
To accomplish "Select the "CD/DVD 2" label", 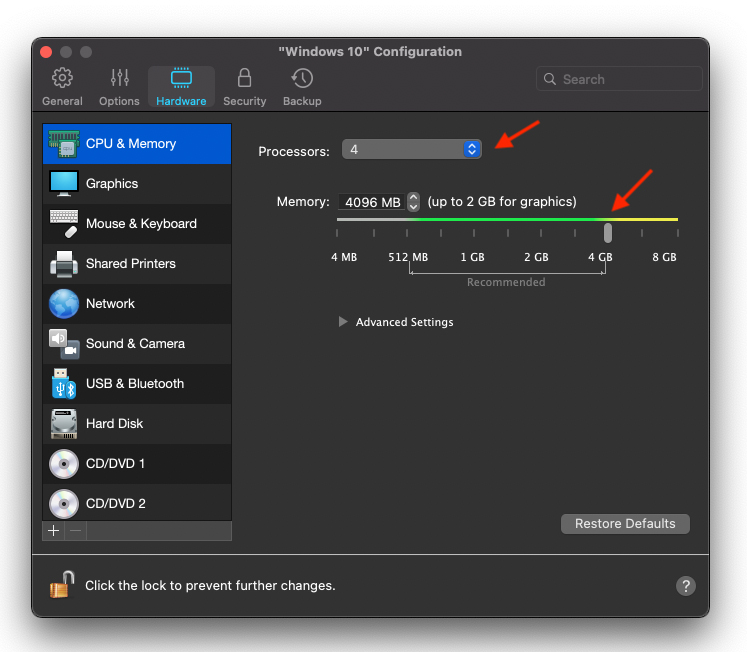I will click(116, 503).
